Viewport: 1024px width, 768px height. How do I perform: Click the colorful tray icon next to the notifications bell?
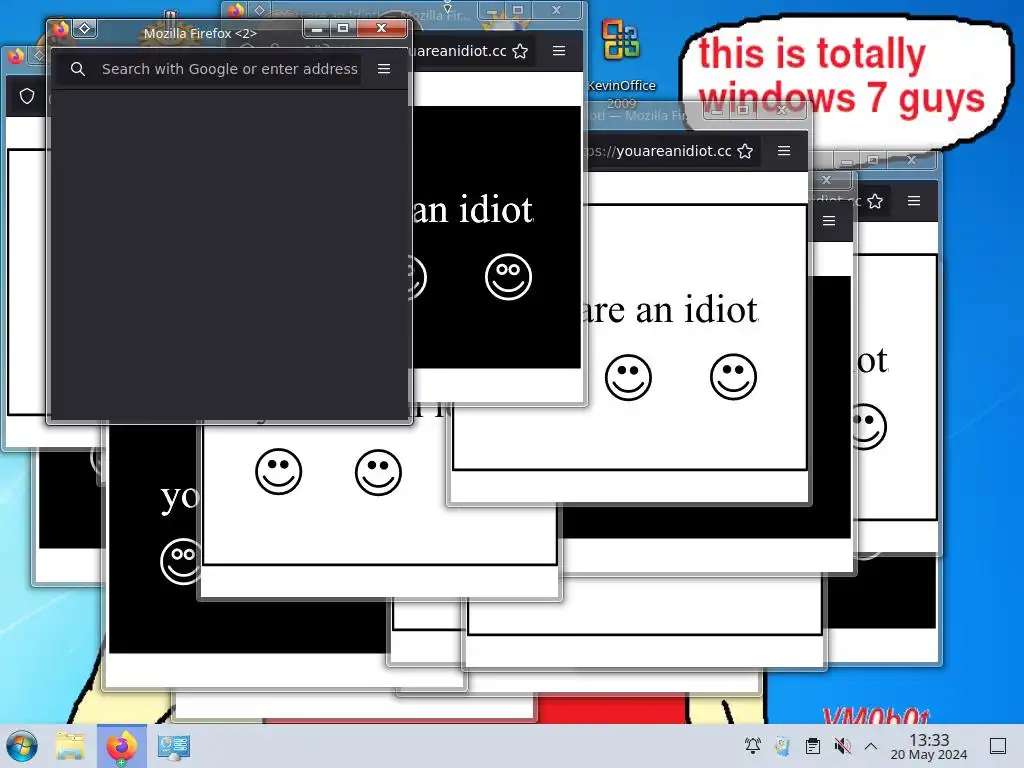782,745
